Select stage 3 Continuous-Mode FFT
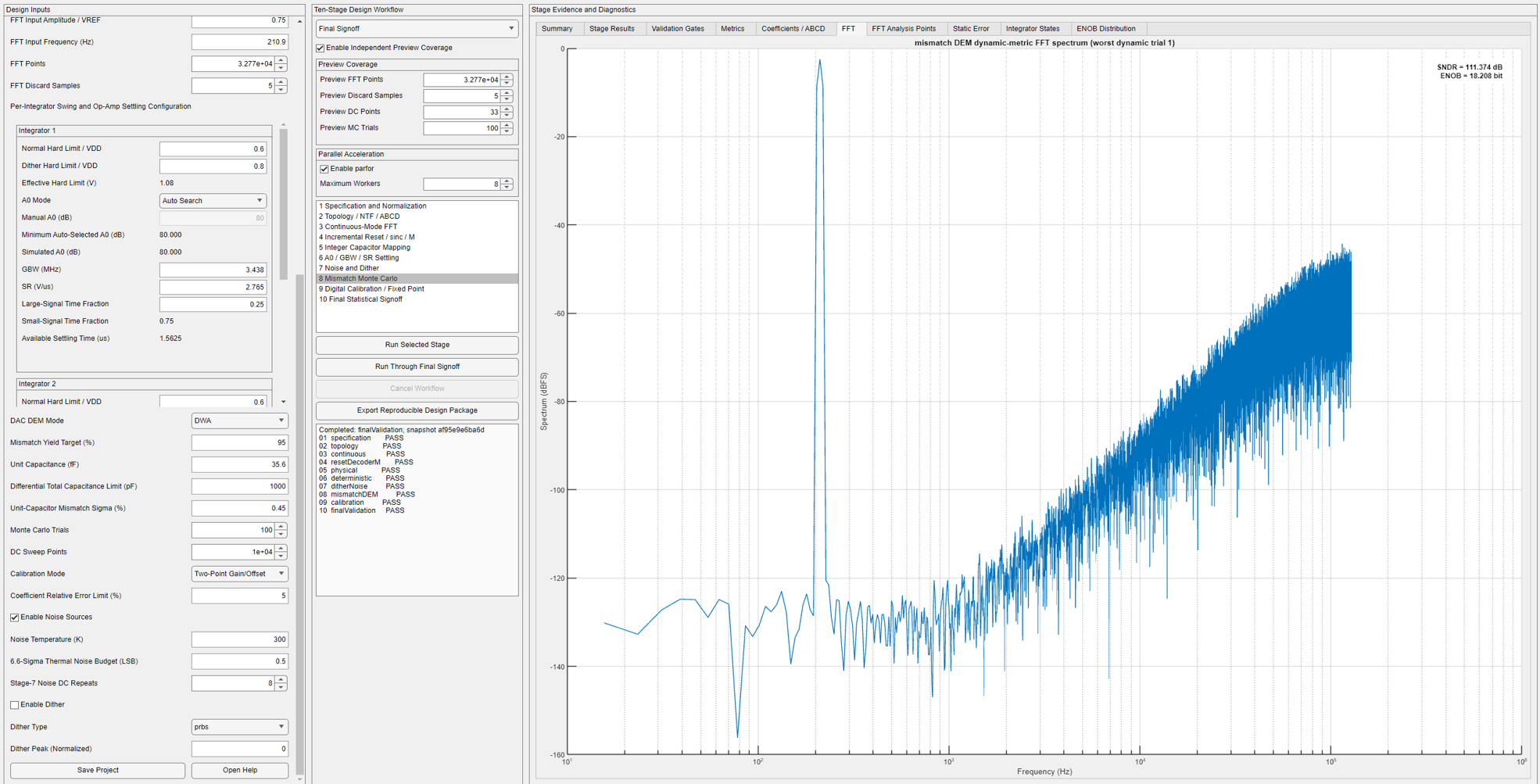The width and height of the screenshot is (1540, 784). point(417,227)
